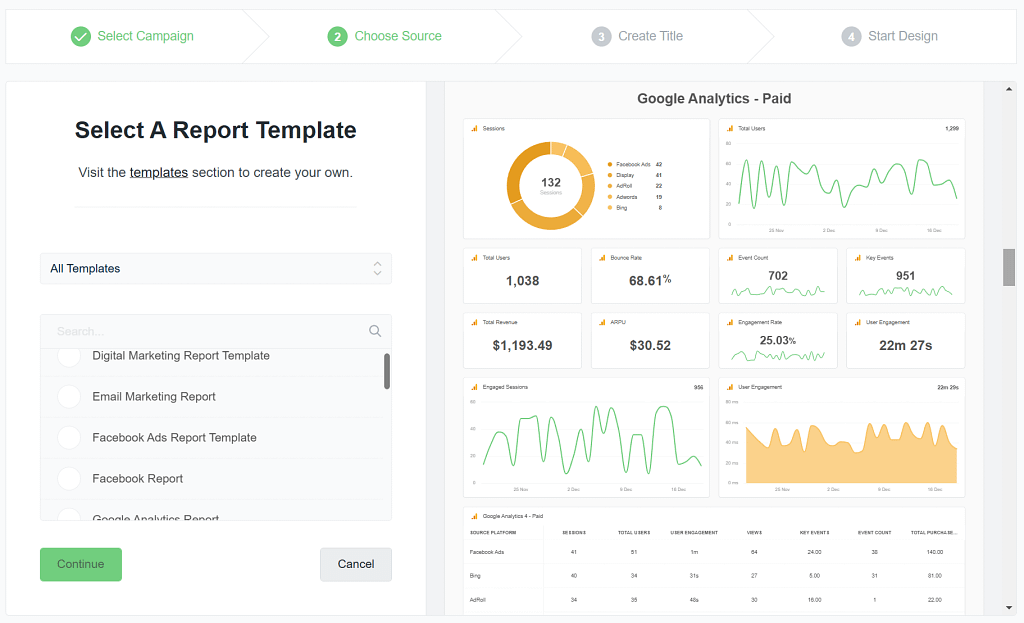Click the ARPU value $30.52
This screenshot has height=623, width=1024.
tap(650, 346)
